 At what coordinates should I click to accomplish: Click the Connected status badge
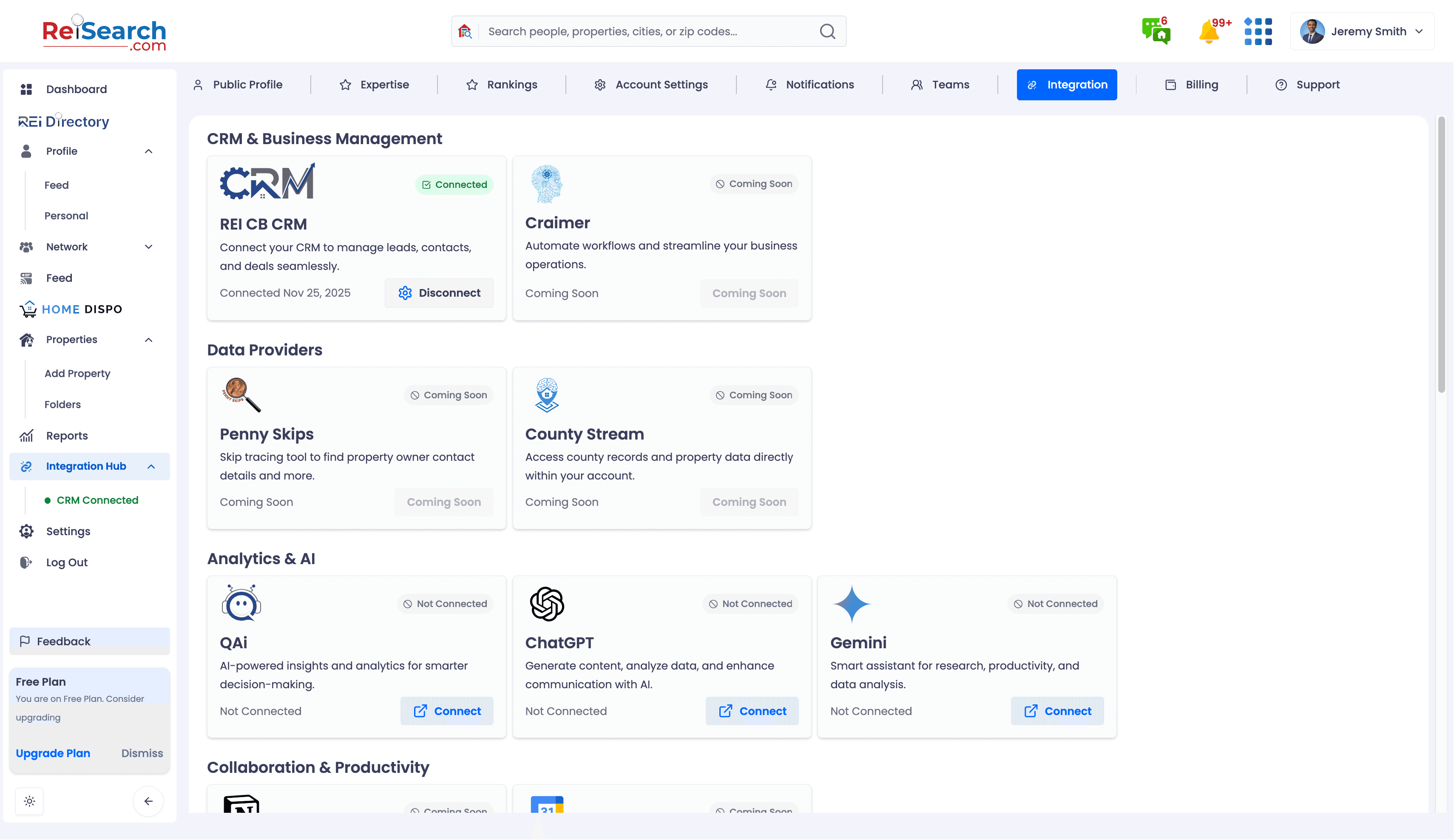[454, 184]
